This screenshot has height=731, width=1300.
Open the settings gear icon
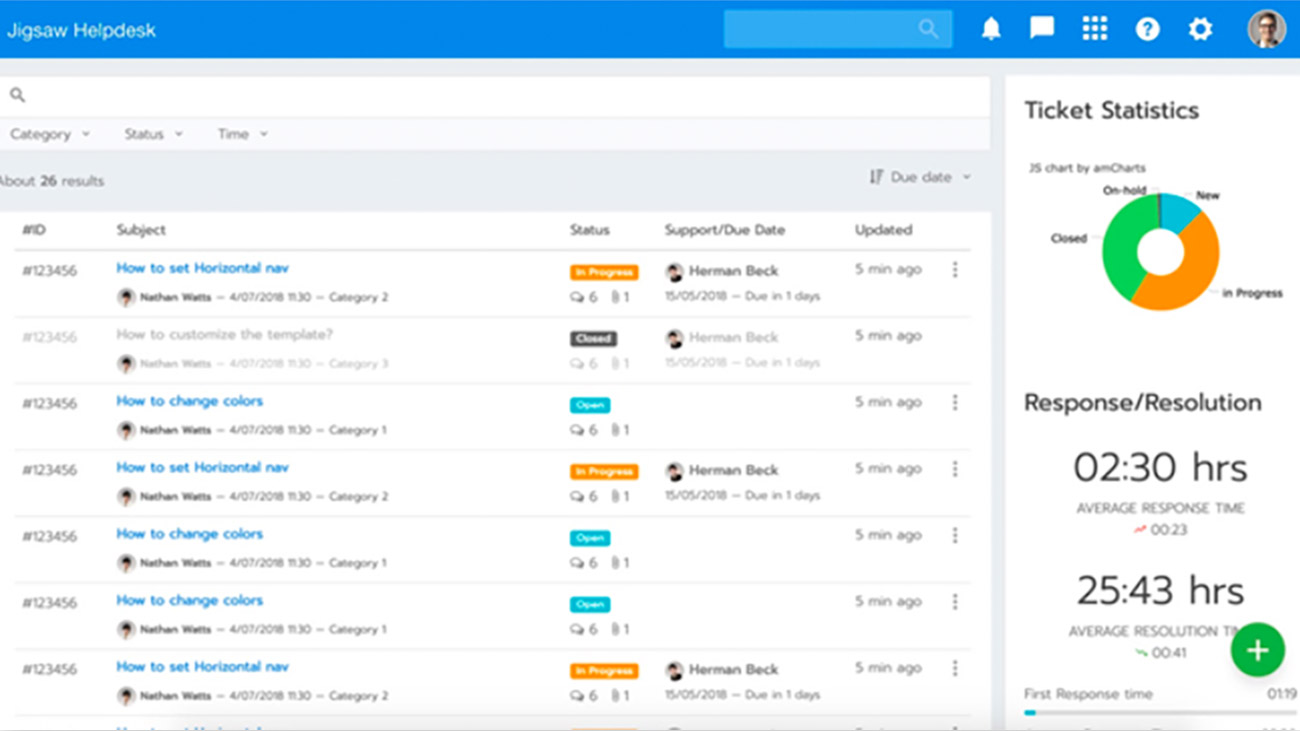(1200, 29)
